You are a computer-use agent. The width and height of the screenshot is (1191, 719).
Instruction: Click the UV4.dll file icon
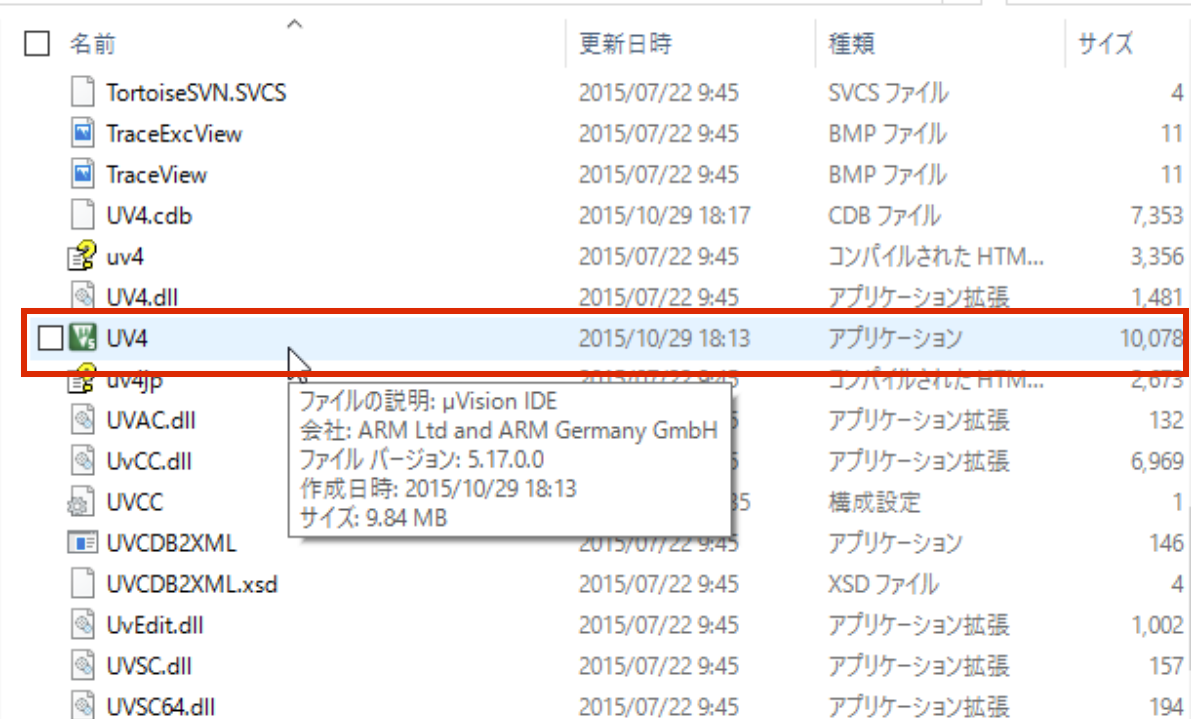[83, 297]
